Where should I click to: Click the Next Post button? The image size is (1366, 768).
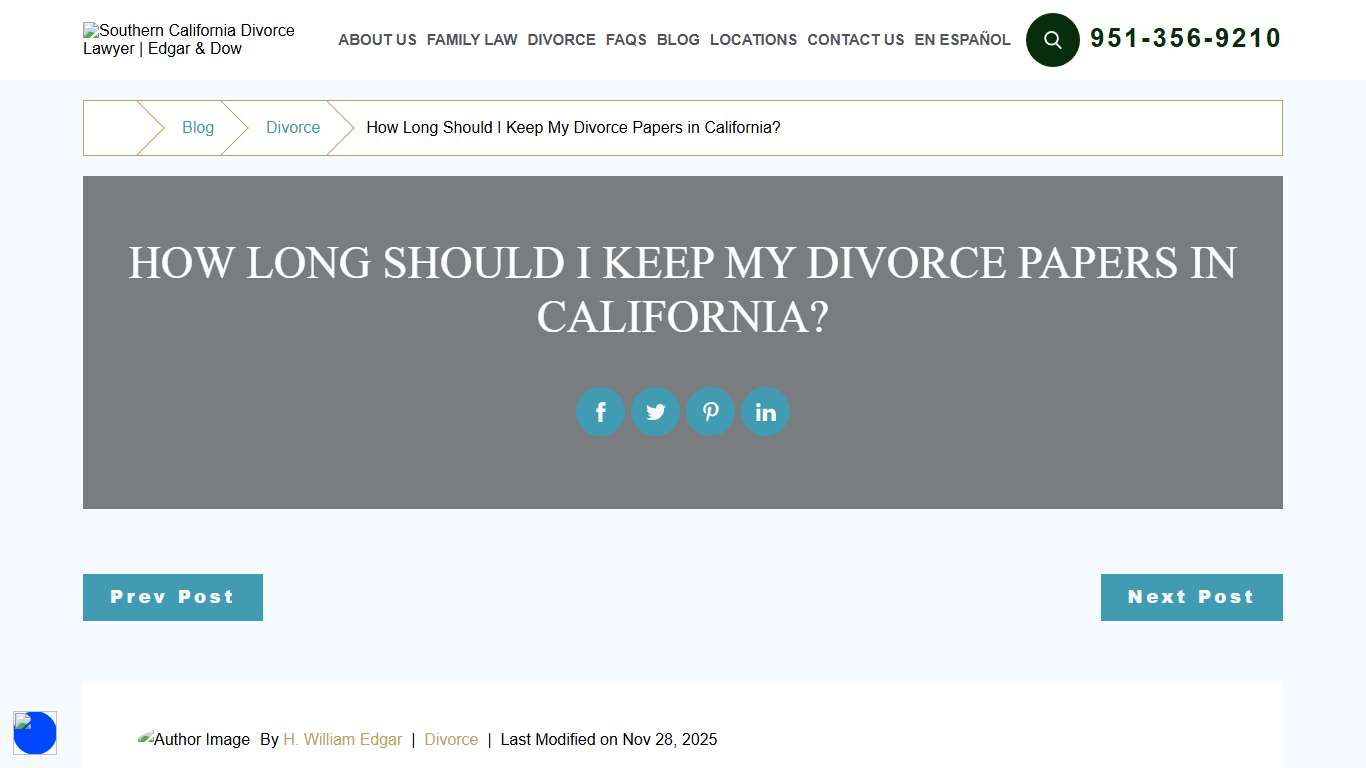pos(1191,597)
